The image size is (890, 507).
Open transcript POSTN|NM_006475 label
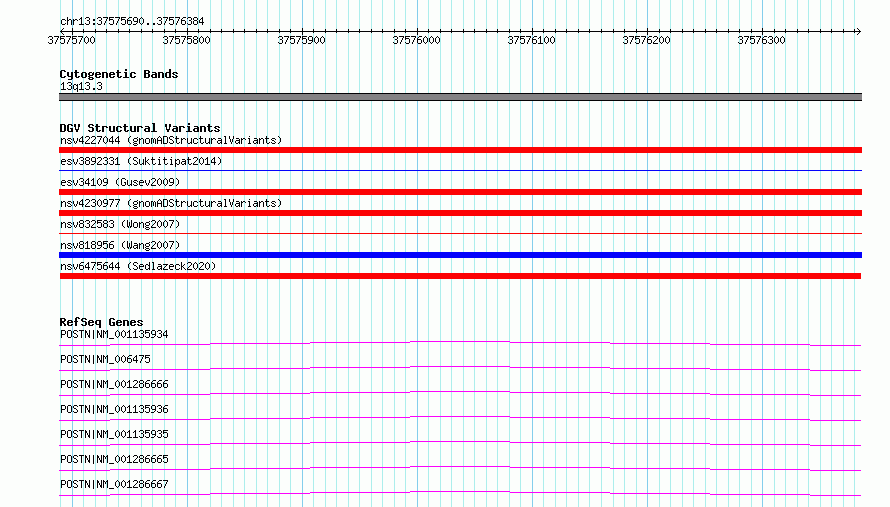coord(105,359)
